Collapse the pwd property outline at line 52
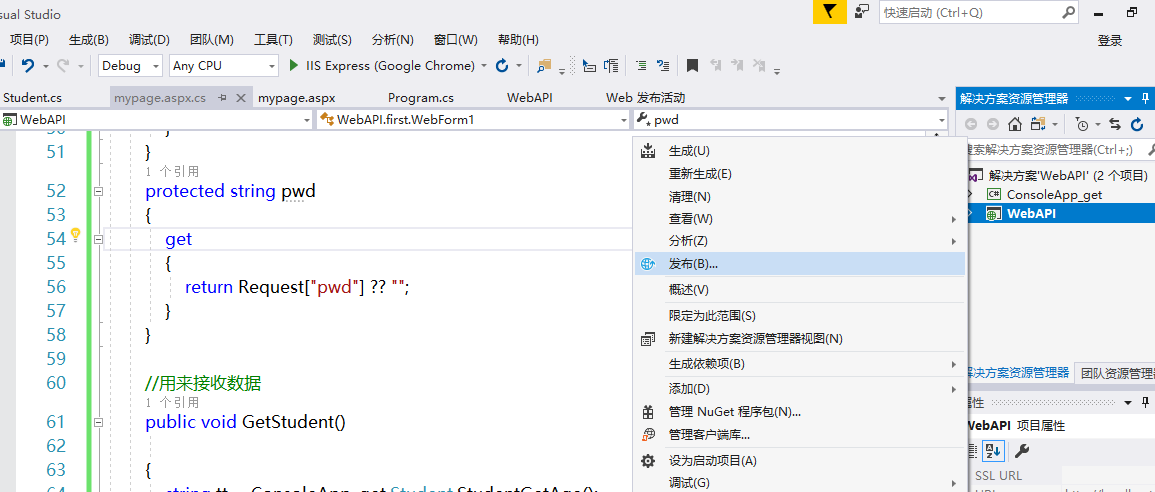Viewport: 1155px width, 492px height. [97, 191]
